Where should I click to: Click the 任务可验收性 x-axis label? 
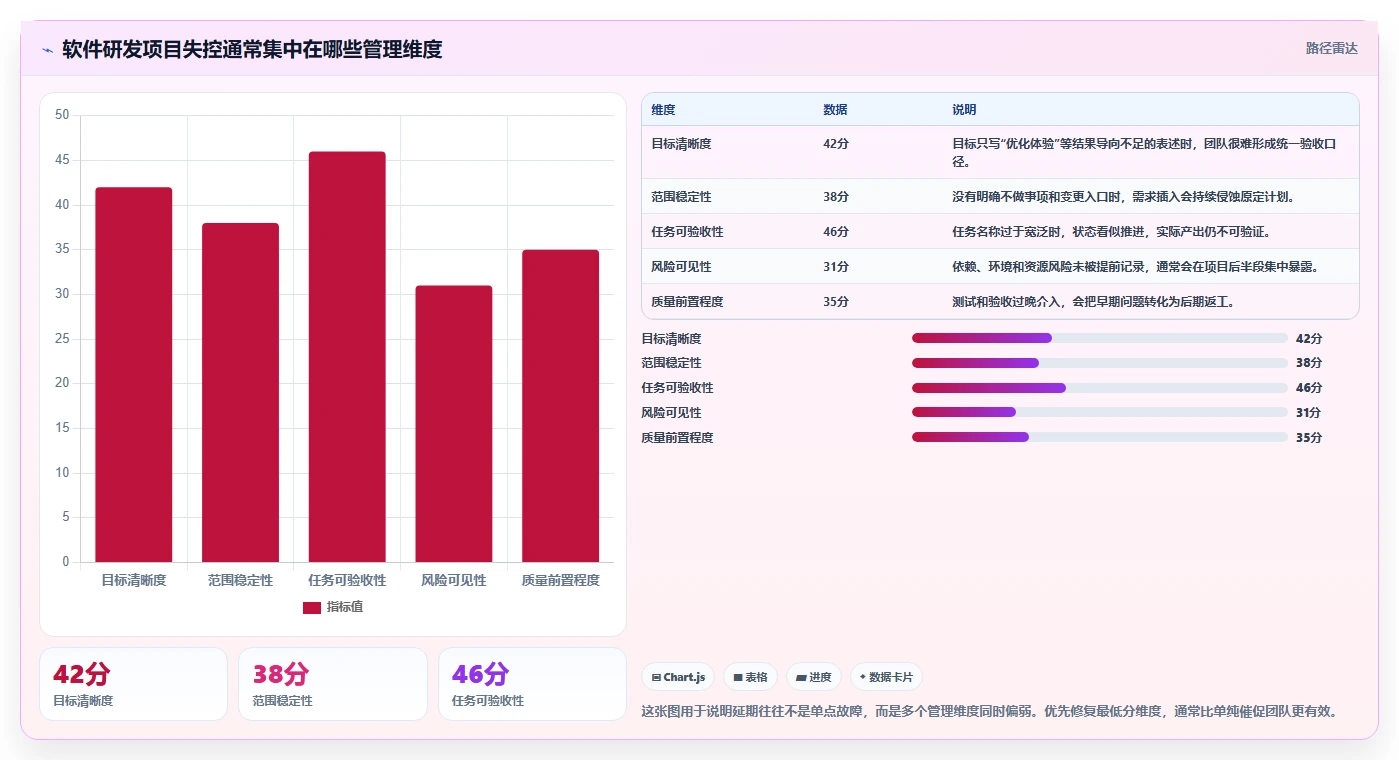[x=347, y=580]
